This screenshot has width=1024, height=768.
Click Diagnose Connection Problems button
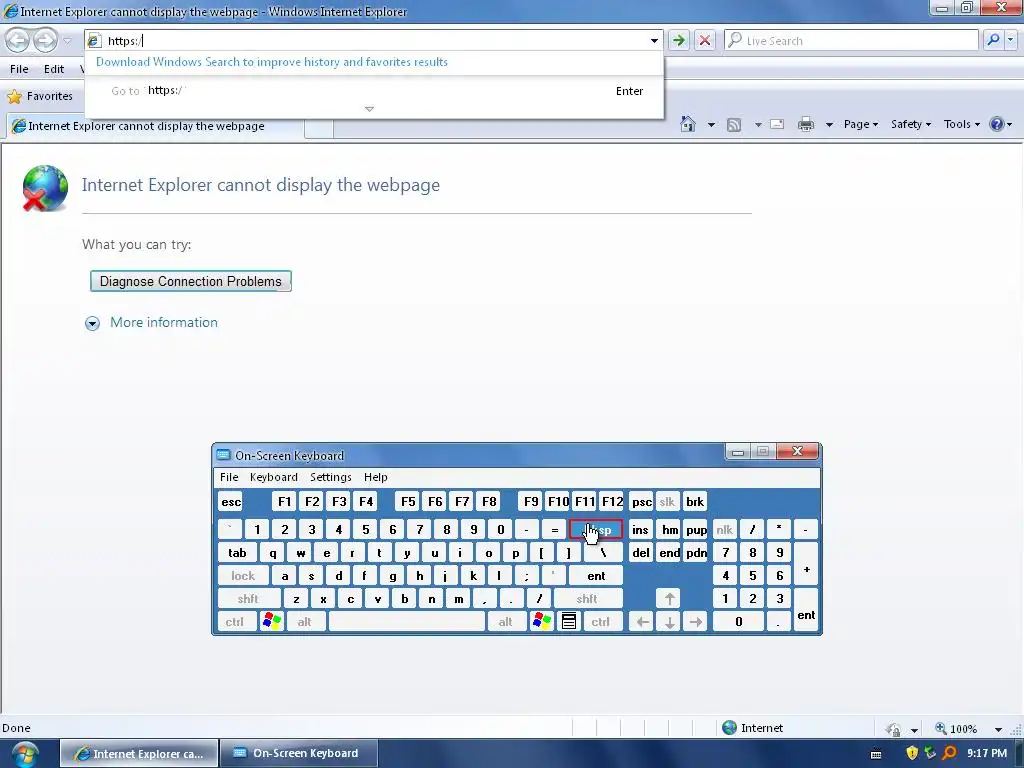point(191,281)
